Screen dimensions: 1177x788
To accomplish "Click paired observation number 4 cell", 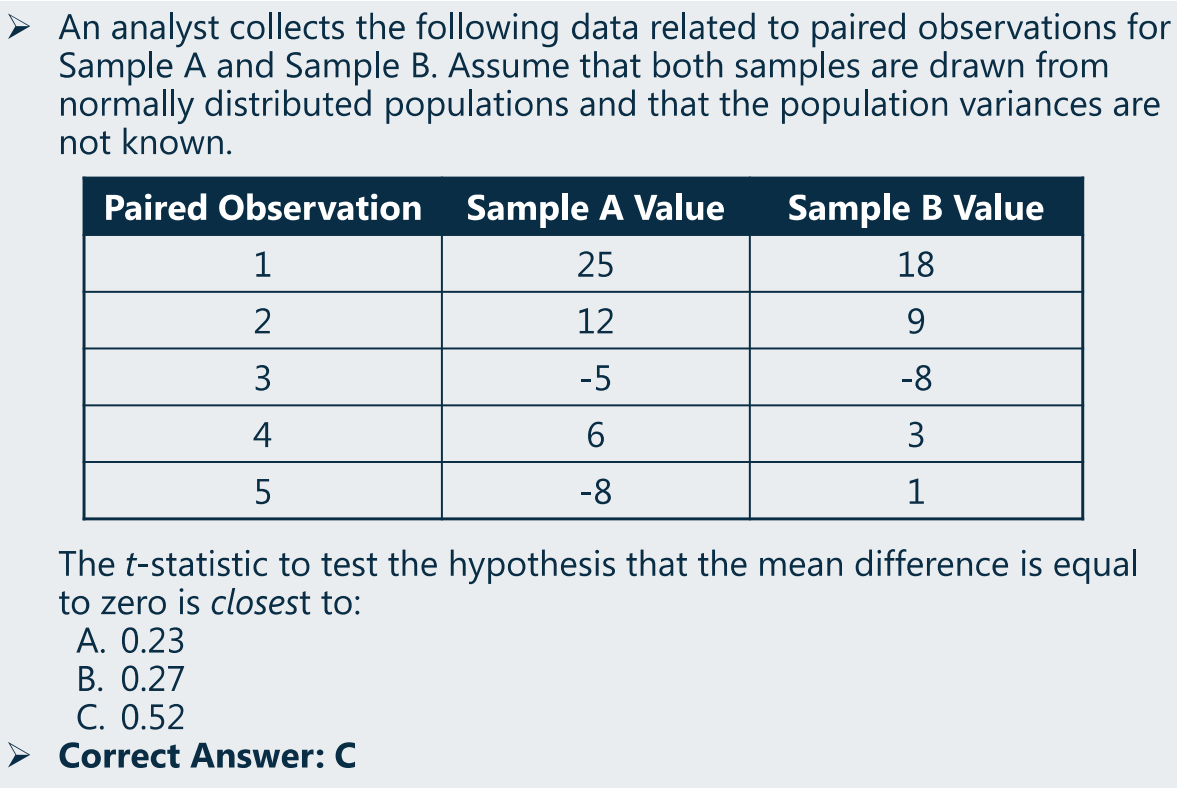I will coord(263,435).
